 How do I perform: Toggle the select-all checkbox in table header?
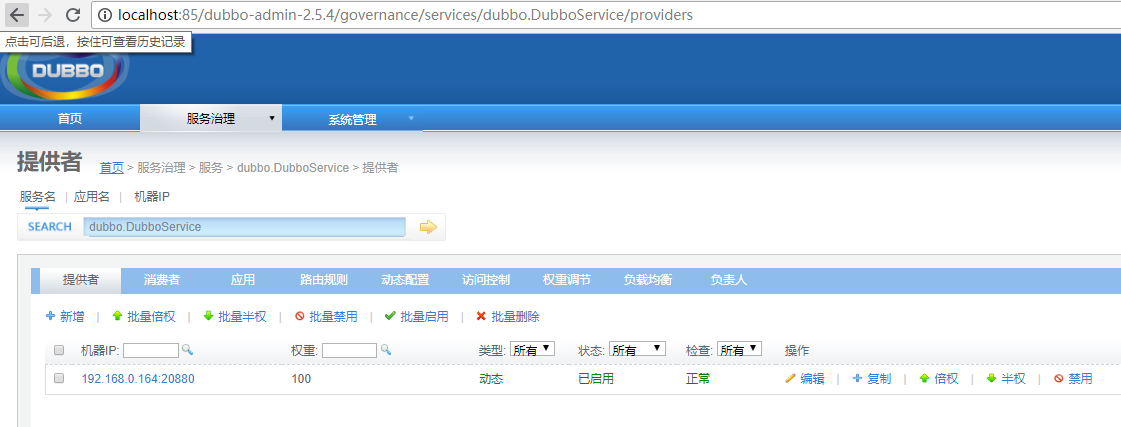[x=59, y=350]
